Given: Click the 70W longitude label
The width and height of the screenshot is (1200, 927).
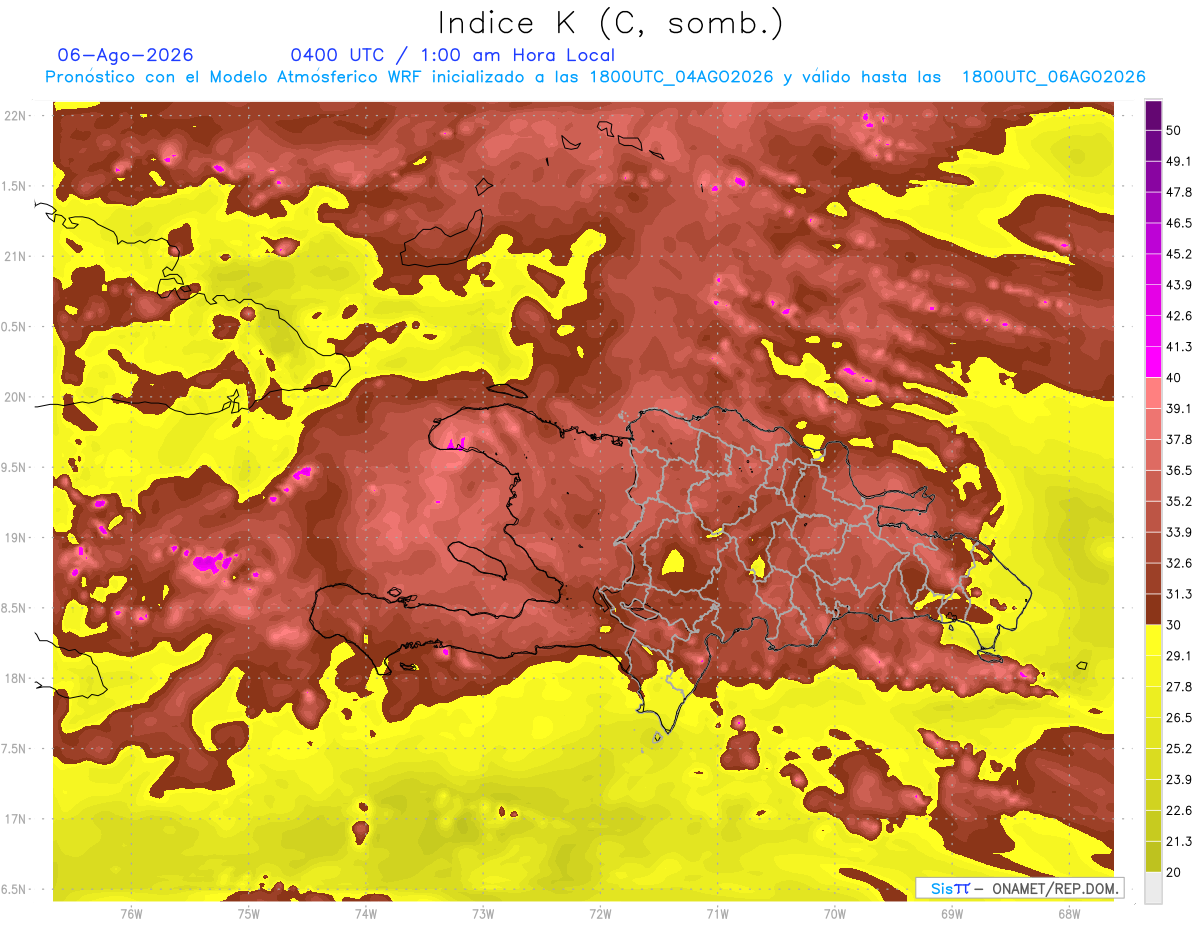Looking at the screenshot, I should pos(834,912).
